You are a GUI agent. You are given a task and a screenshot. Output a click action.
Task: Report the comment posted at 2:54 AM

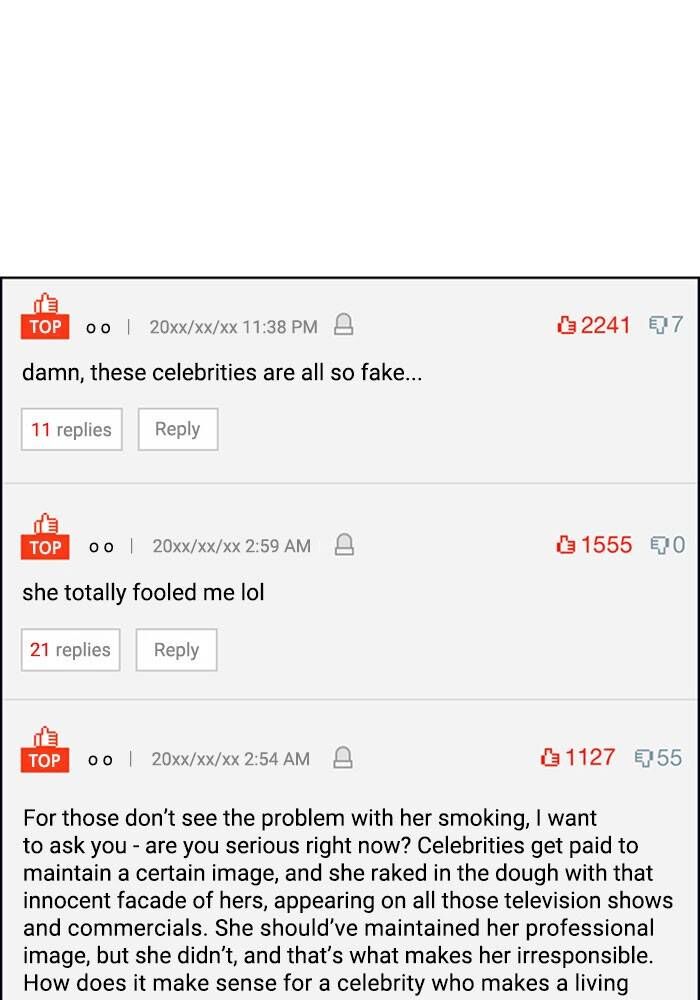pyautogui.click(x=343, y=758)
